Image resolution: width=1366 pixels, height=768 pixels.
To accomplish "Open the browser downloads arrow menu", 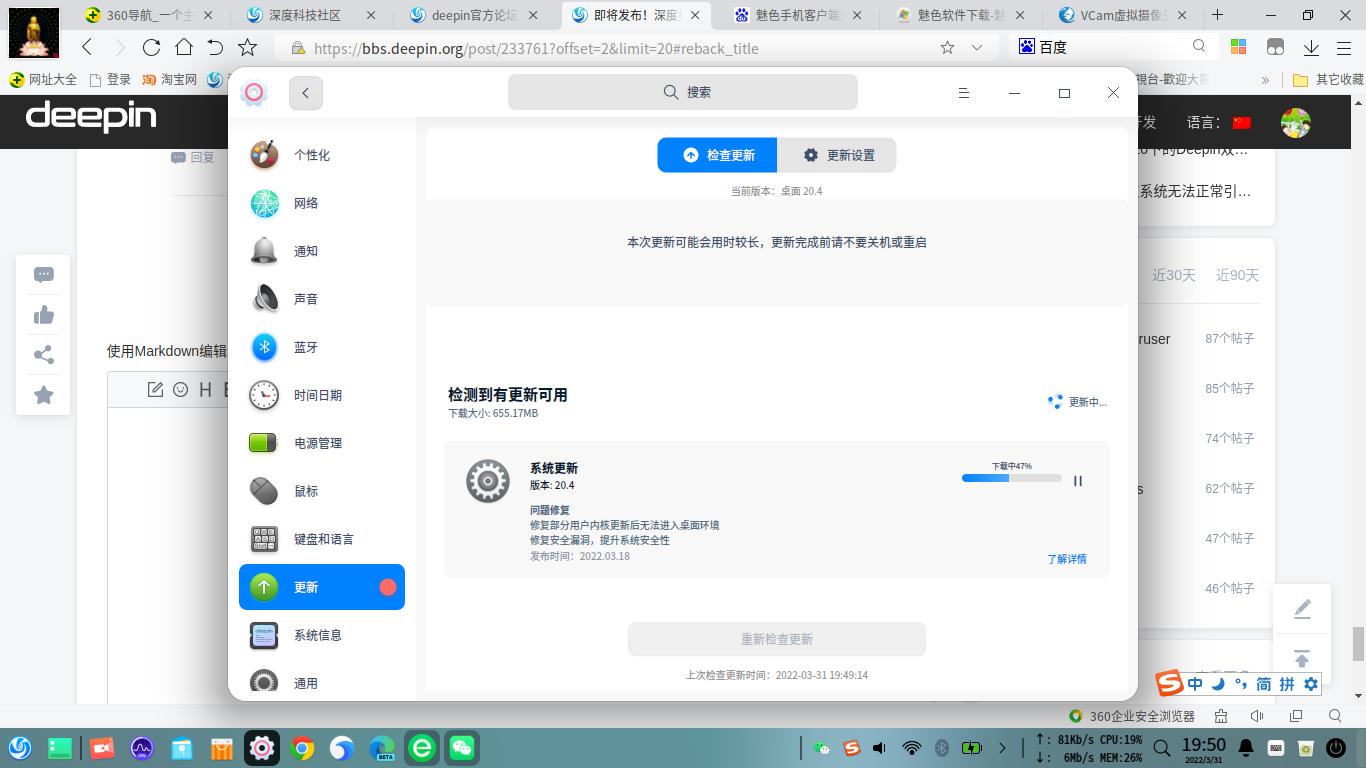I will 1311,48.
